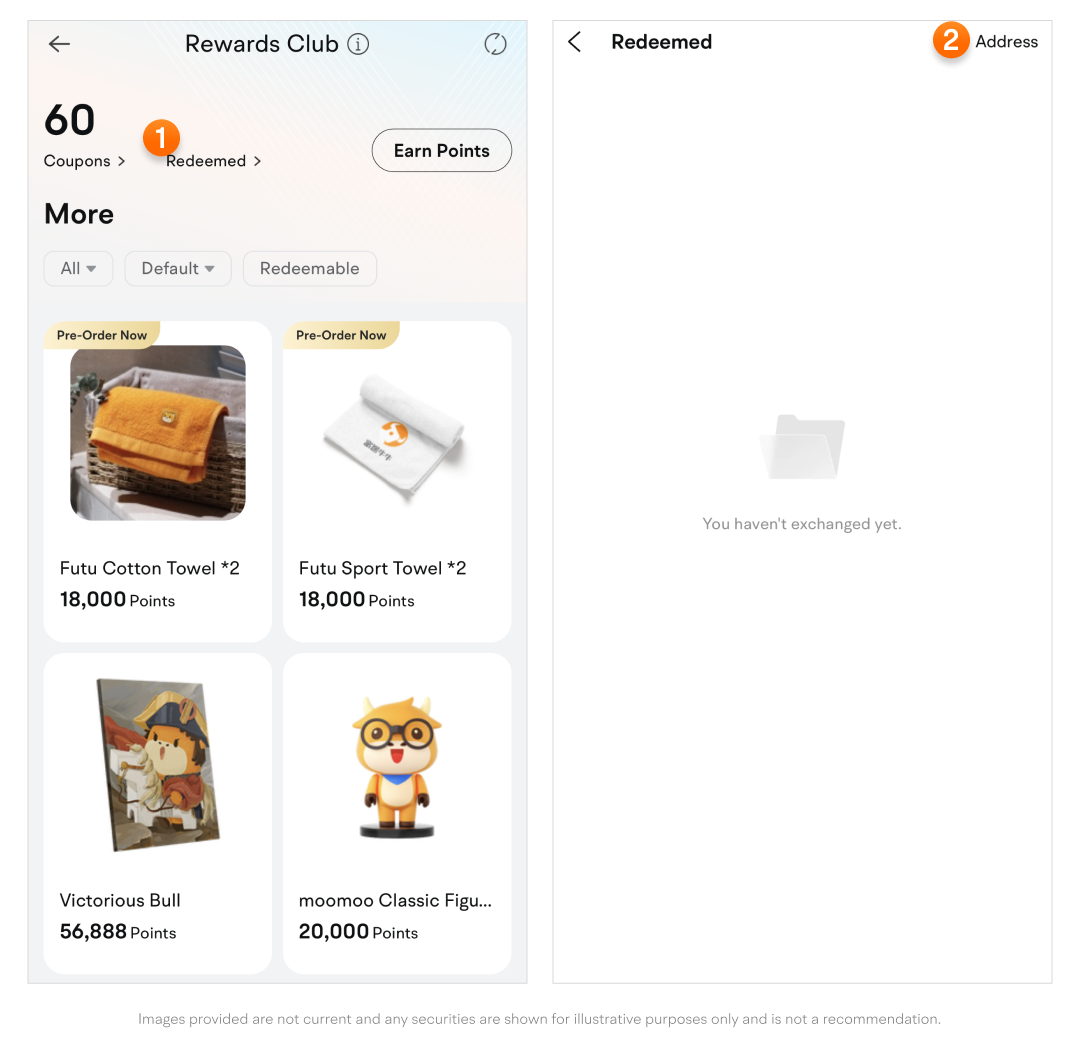The height and width of the screenshot is (1049, 1080).
Task: Open the Rewards Club info icon
Action: tap(357, 44)
